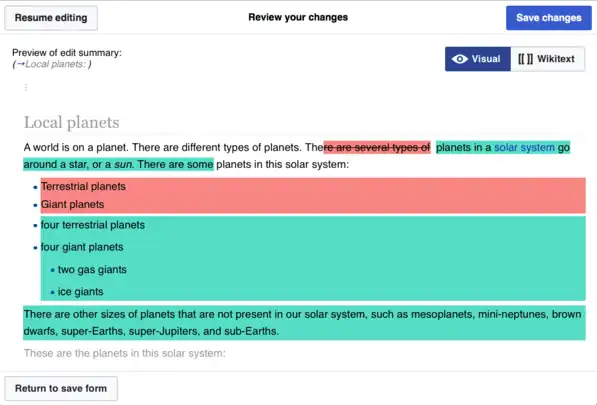Click the ice giants sub-item
The height and width of the screenshot is (405, 597).
(x=80, y=292)
